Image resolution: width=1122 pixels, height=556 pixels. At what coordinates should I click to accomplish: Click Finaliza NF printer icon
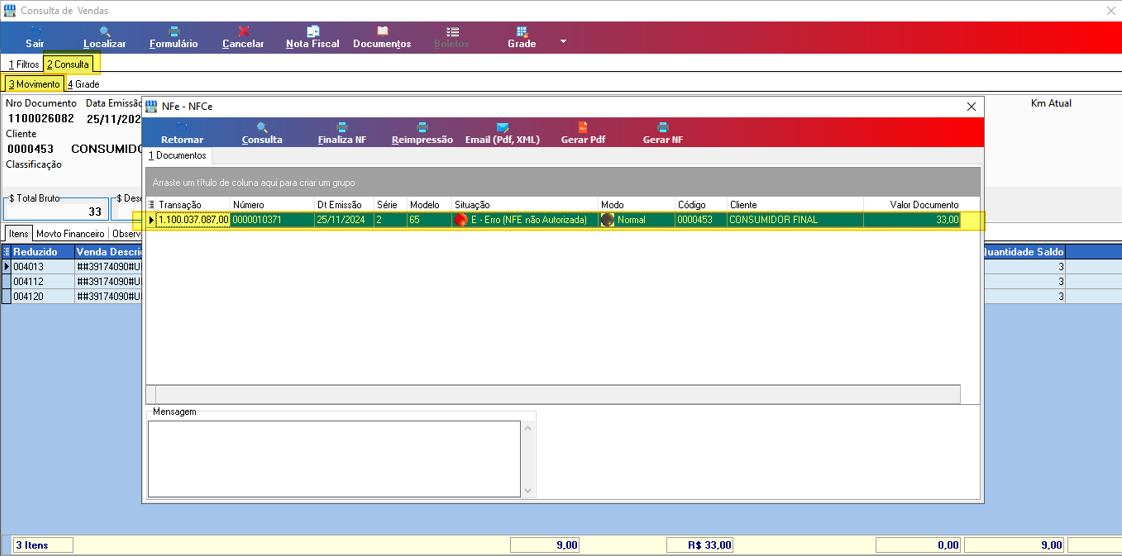pos(342,127)
